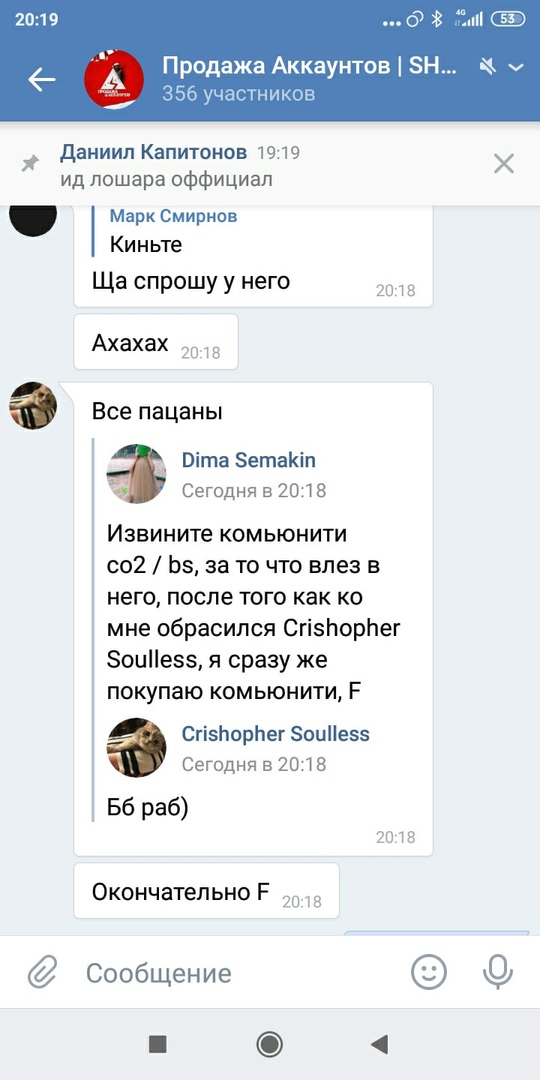
Task: Open the emoji smiley picker
Action: pyautogui.click(x=429, y=972)
